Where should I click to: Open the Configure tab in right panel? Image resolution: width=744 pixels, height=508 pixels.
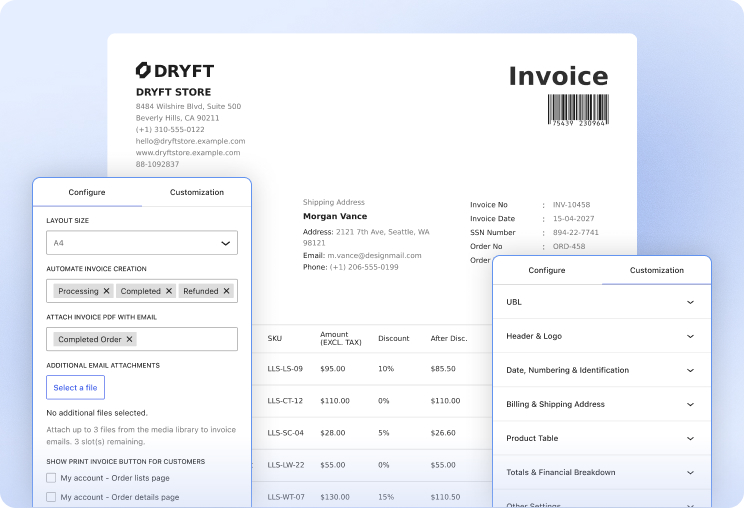pyautogui.click(x=547, y=270)
